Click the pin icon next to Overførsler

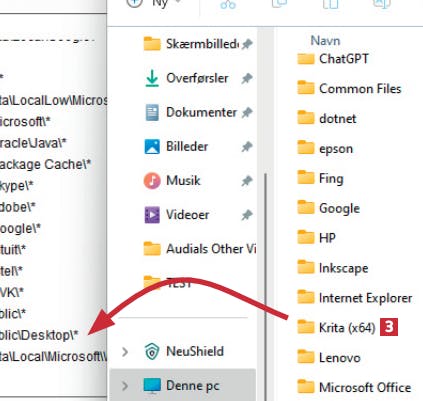click(x=247, y=78)
